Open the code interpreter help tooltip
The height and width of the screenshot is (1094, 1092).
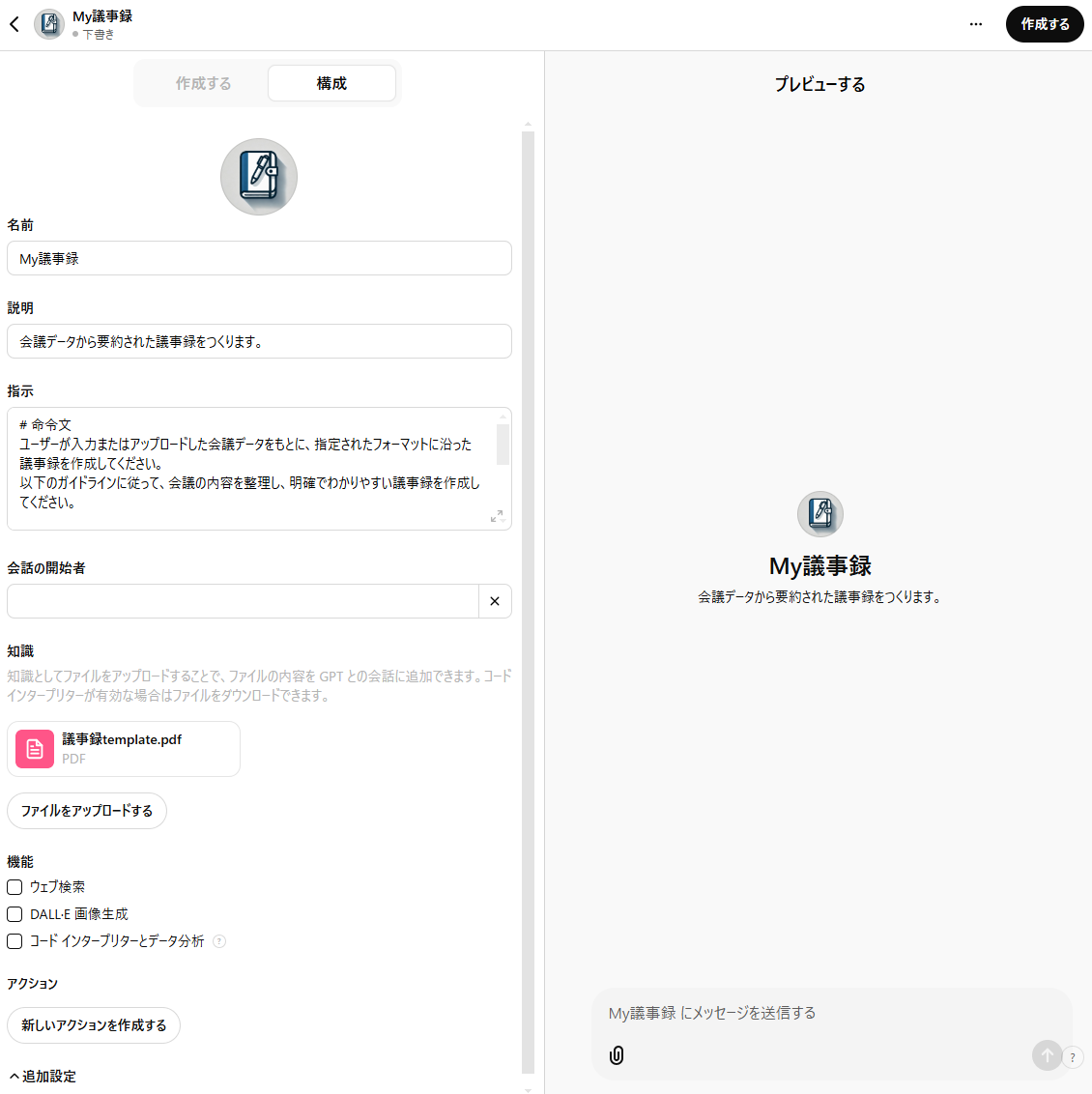(x=219, y=940)
